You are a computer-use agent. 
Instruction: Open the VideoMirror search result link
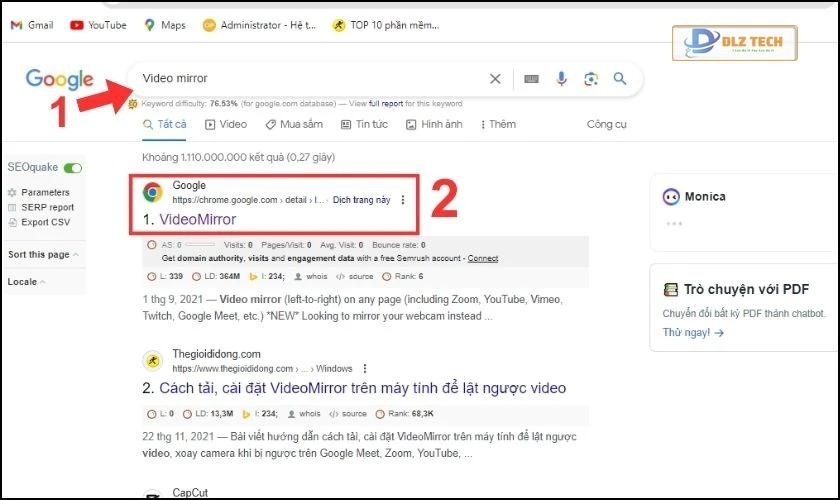[x=176, y=218]
